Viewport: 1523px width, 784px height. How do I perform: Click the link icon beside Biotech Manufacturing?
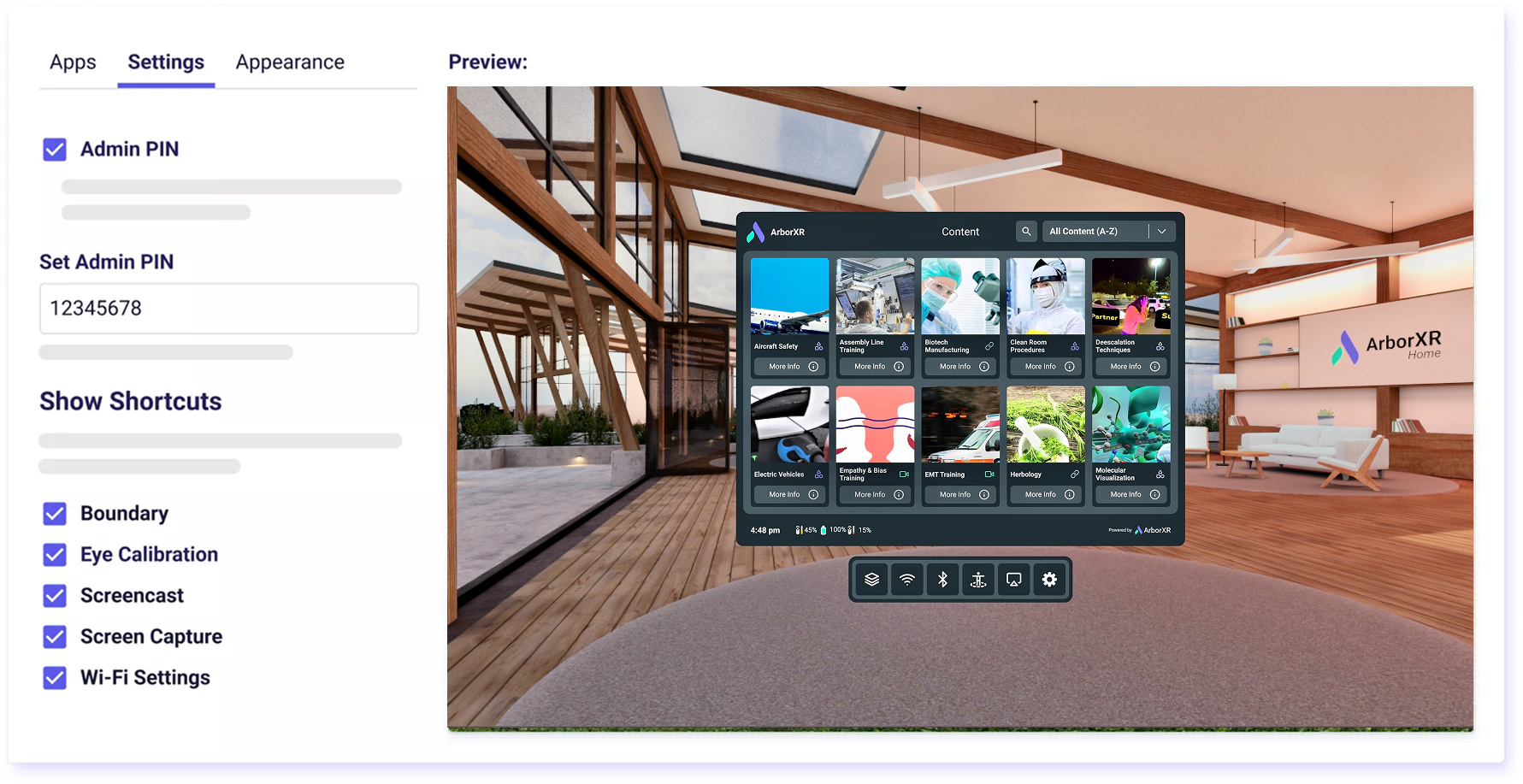click(989, 346)
